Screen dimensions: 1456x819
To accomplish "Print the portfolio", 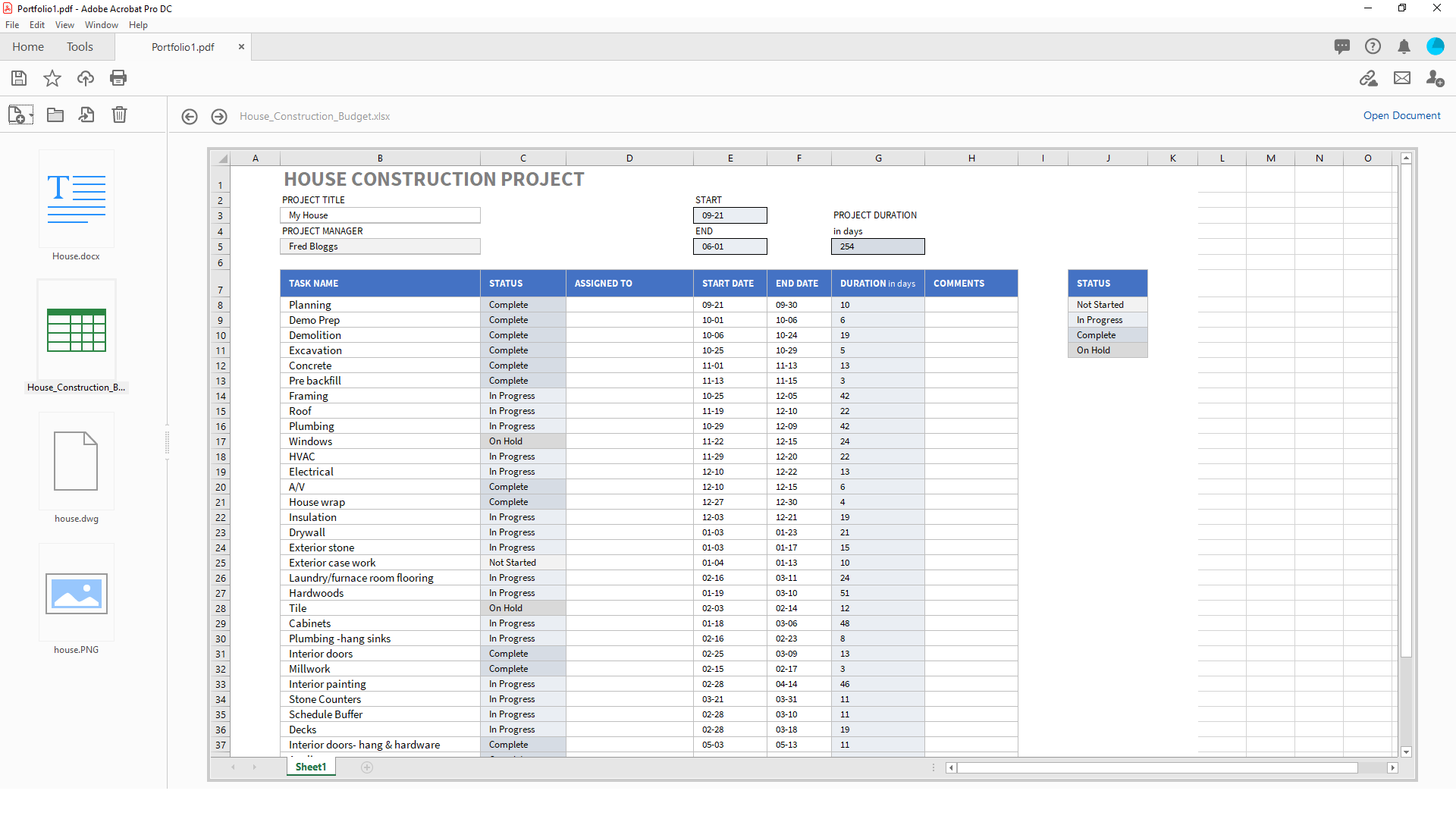I will 118,78.
